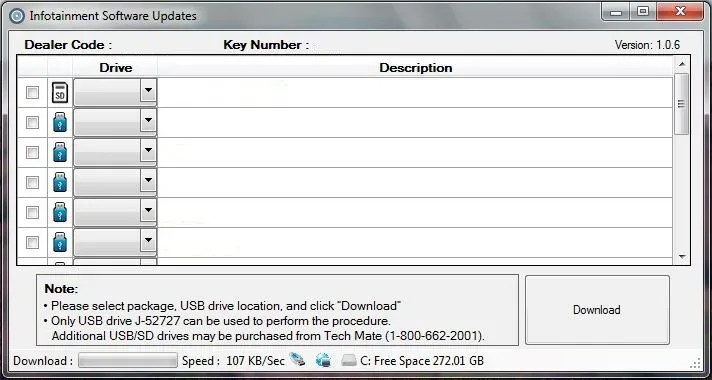The width and height of the screenshot is (712, 380).
Task: Click the "Only USB drive J-52727" note line
Action: coord(218,321)
